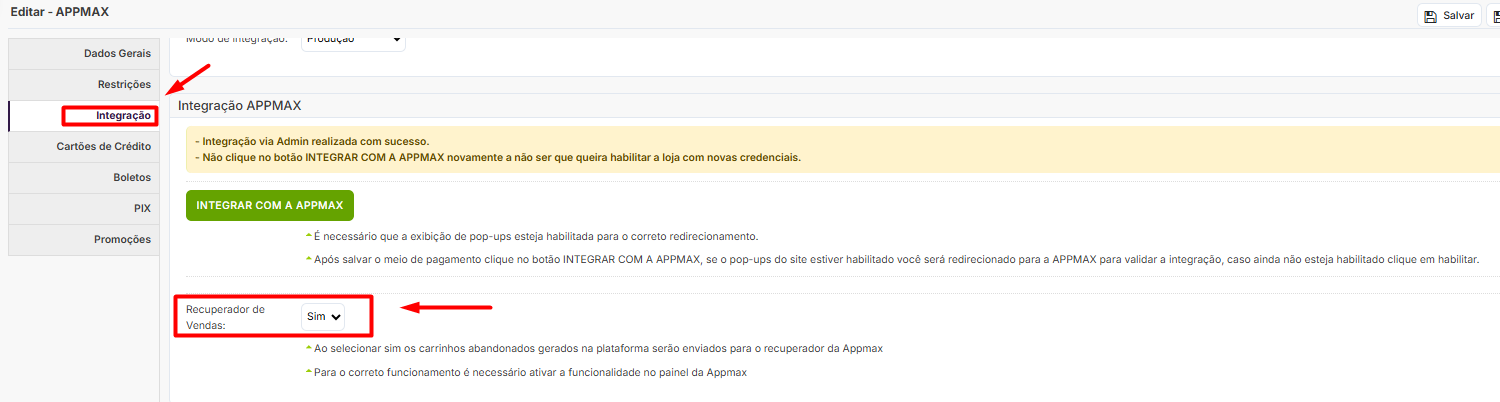Click the hint about ativar funcionalidade no painel

(x=530, y=372)
